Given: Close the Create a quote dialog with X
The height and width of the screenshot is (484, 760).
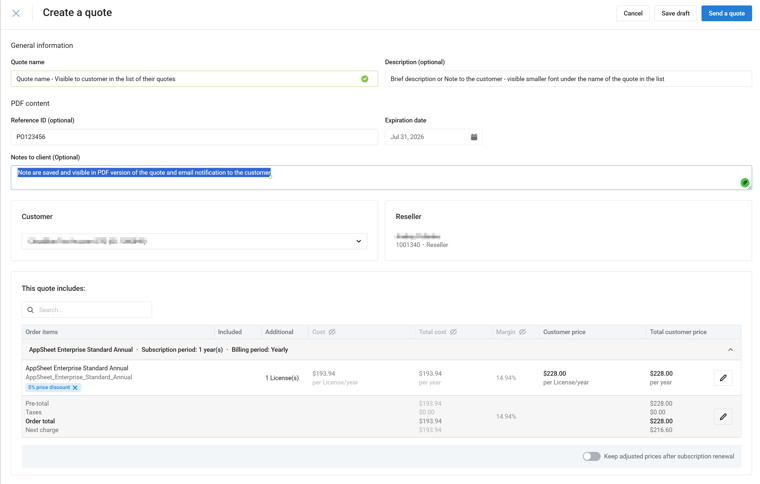Looking at the screenshot, I should (x=16, y=13).
